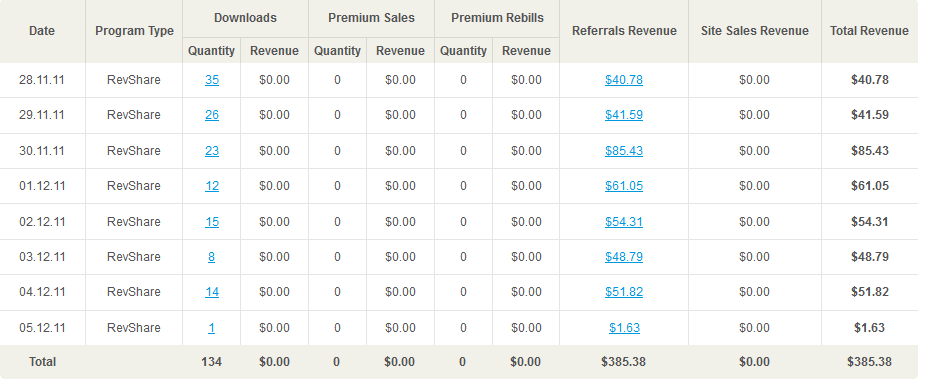Click the $1.63 referrals revenue link

coord(624,327)
